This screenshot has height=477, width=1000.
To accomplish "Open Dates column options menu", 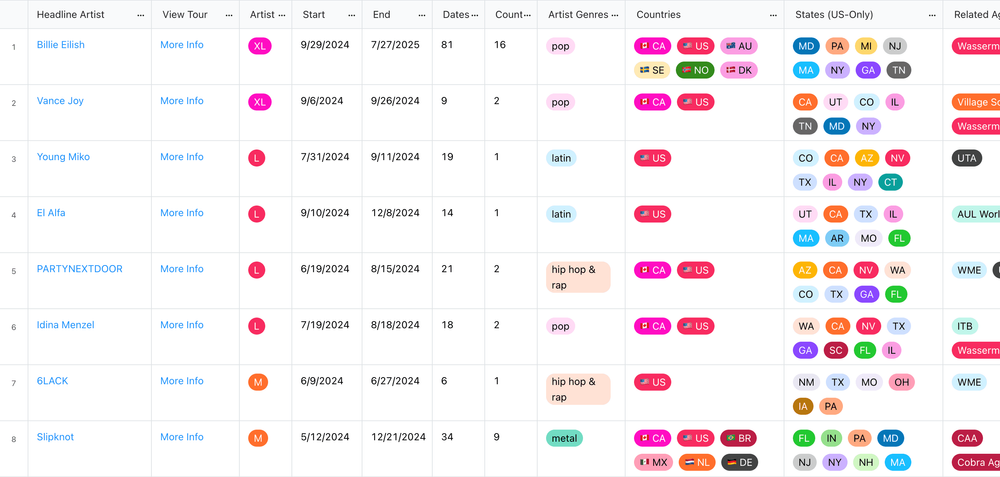I will (x=474, y=15).
